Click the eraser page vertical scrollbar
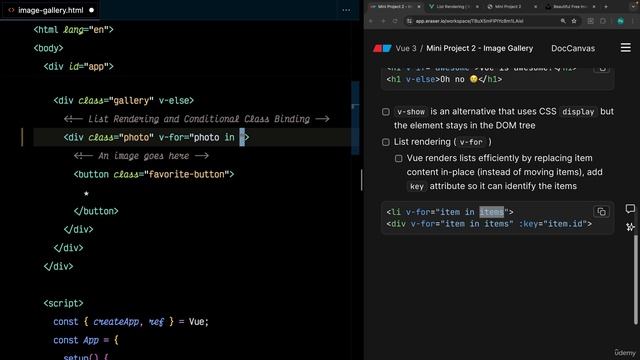Viewport: 640px width, 360px height. tap(636, 280)
